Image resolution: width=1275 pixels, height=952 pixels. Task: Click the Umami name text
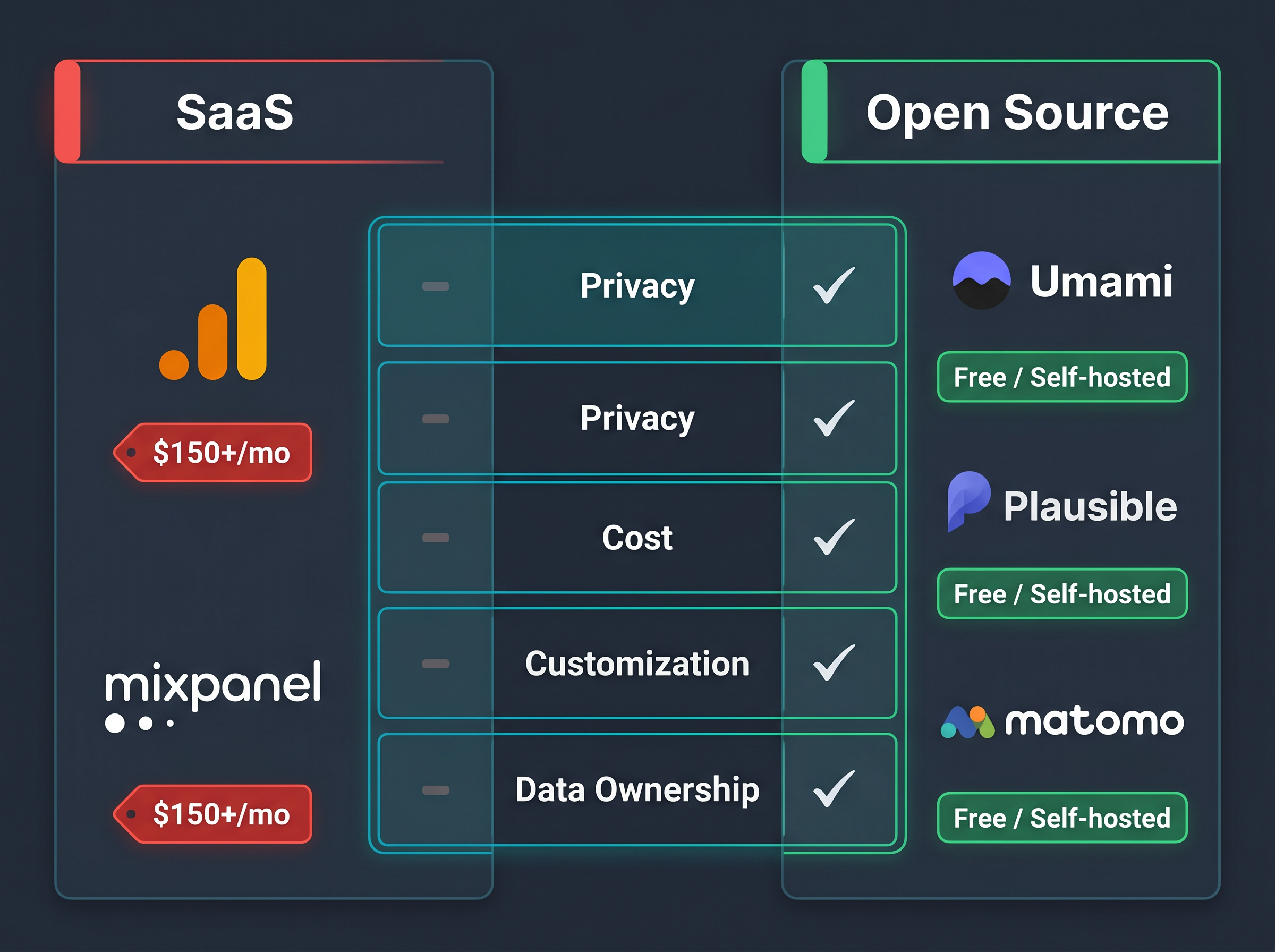pyautogui.click(x=1101, y=281)
